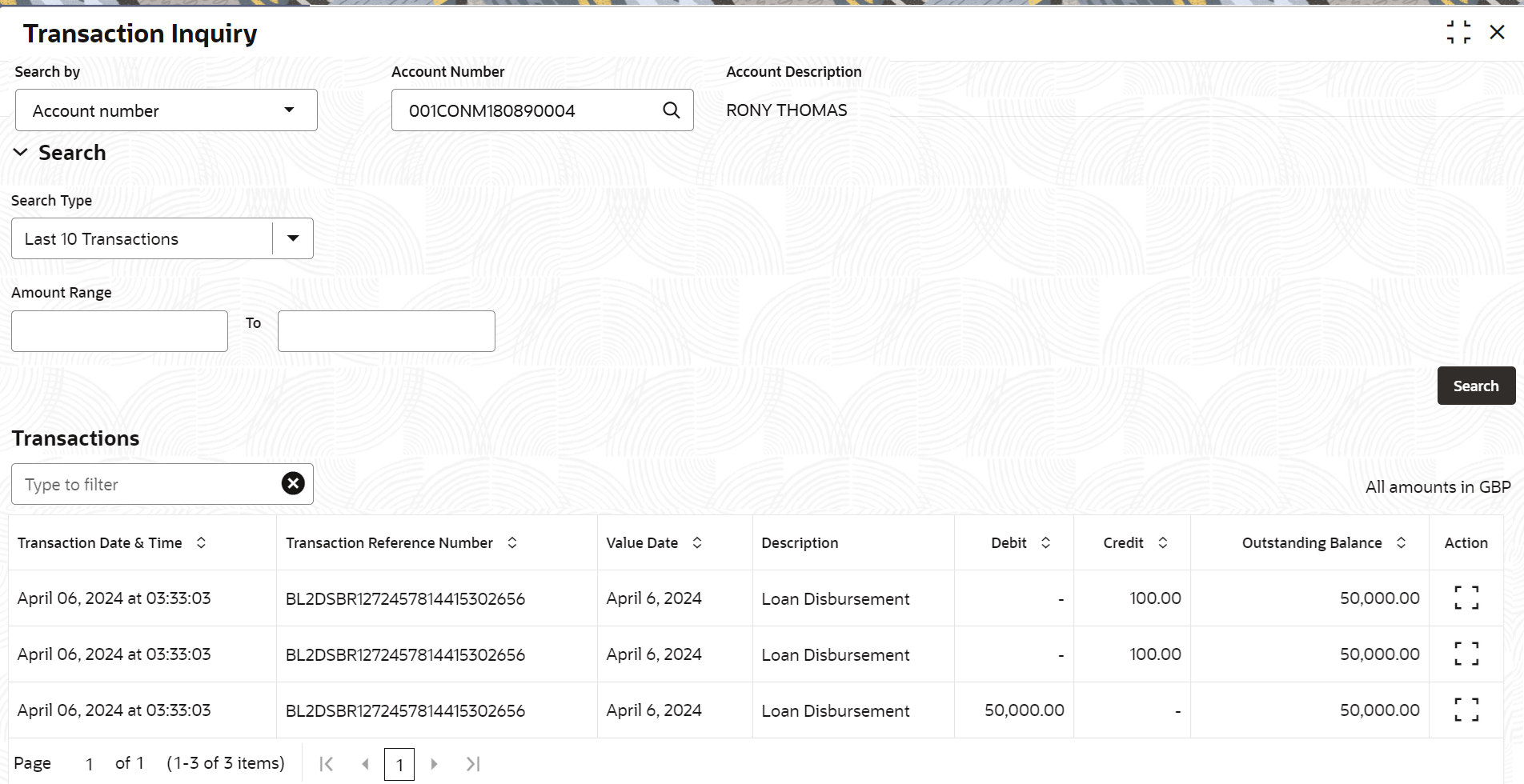Click the All amounts in GBP note
The image size is (1524, 784).
pyautogui.click(x=1438, y=487)
